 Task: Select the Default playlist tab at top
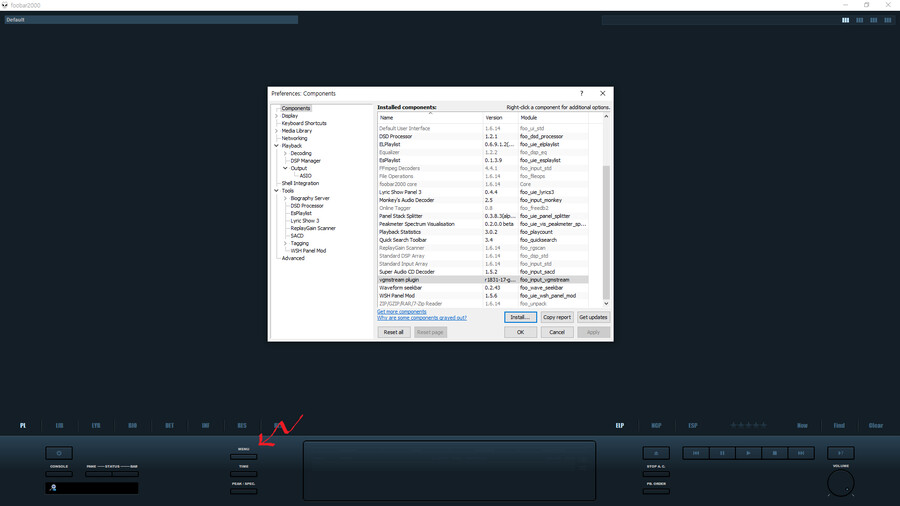coord(151,20)
